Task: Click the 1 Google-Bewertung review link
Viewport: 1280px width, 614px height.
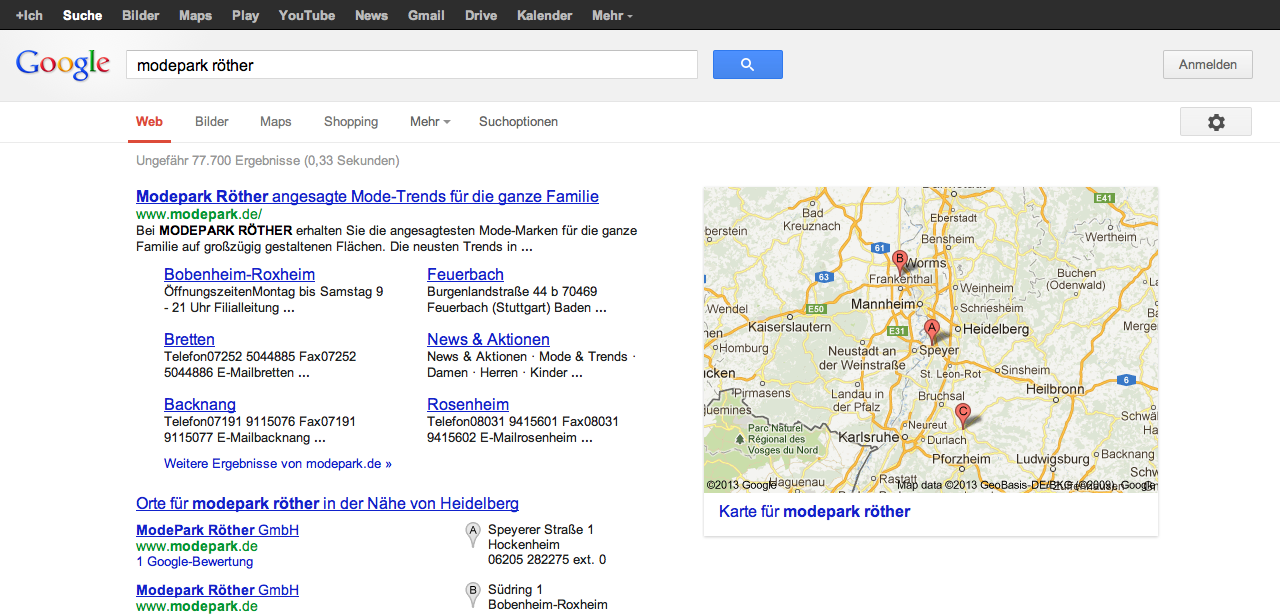Action: (x=194, y=562)
